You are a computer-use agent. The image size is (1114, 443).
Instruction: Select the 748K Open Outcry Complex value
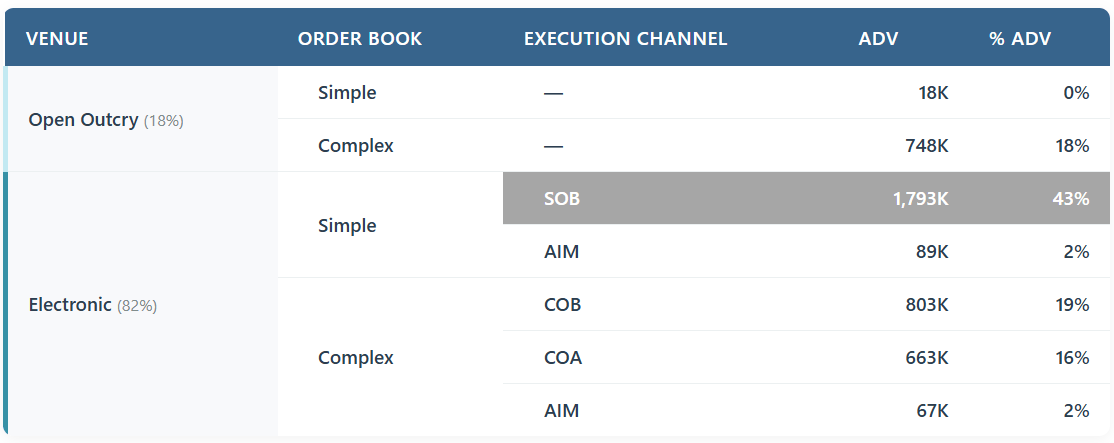[x=927, y=146]
